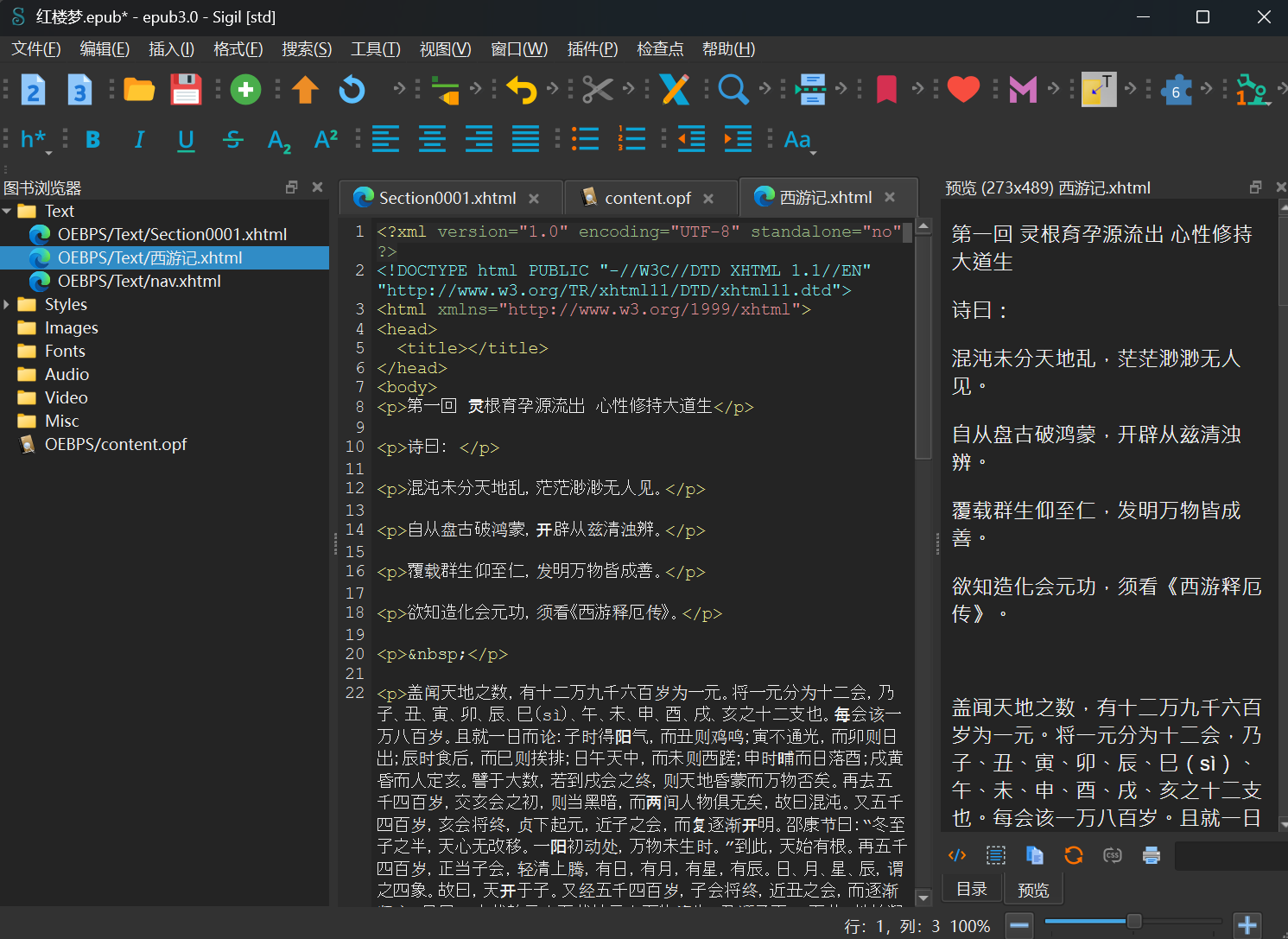
Task: Zoom out with minus button
Action: pos(1019,925)
